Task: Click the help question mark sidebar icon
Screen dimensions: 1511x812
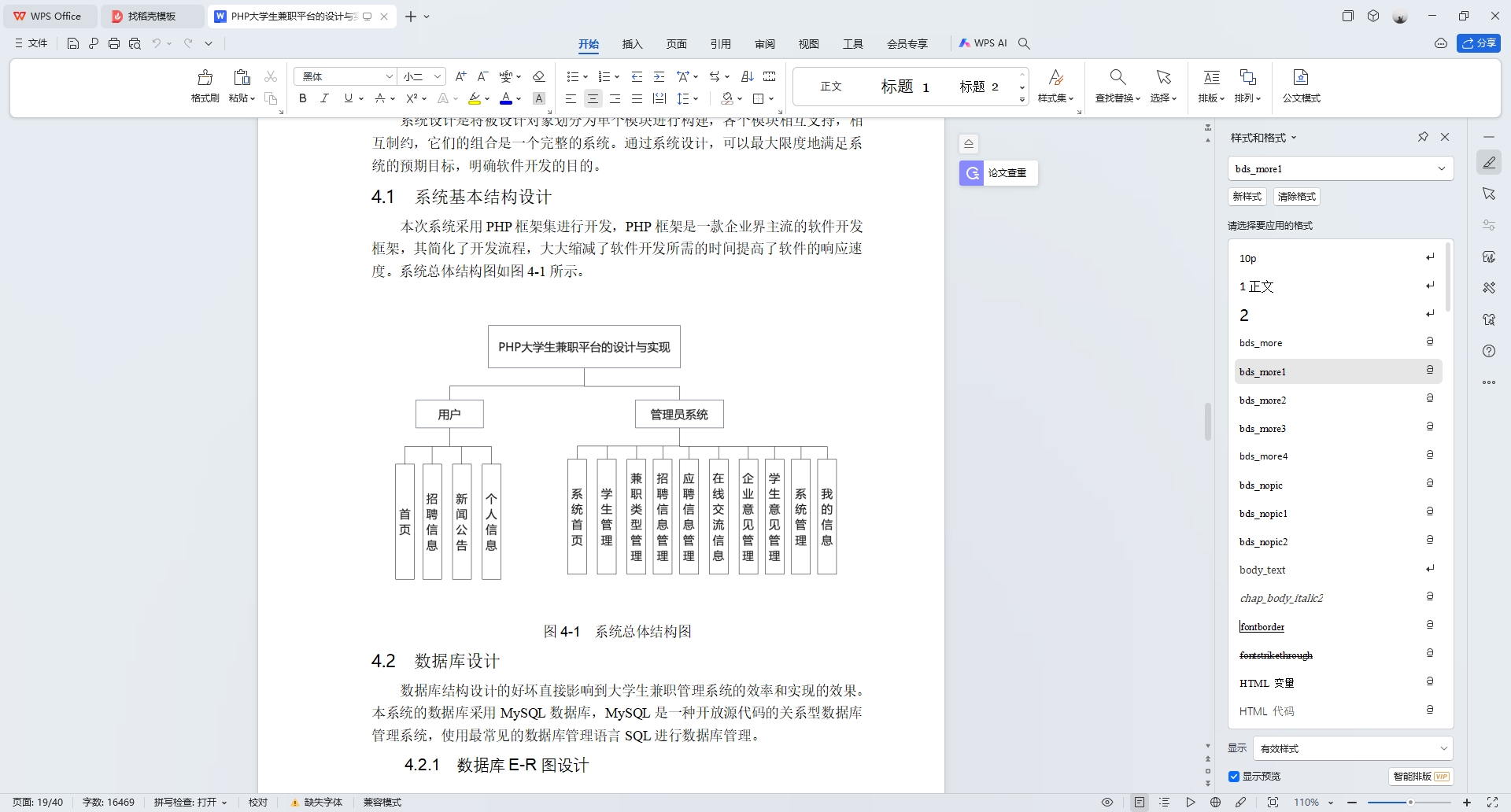Action: coord(1489,351)
